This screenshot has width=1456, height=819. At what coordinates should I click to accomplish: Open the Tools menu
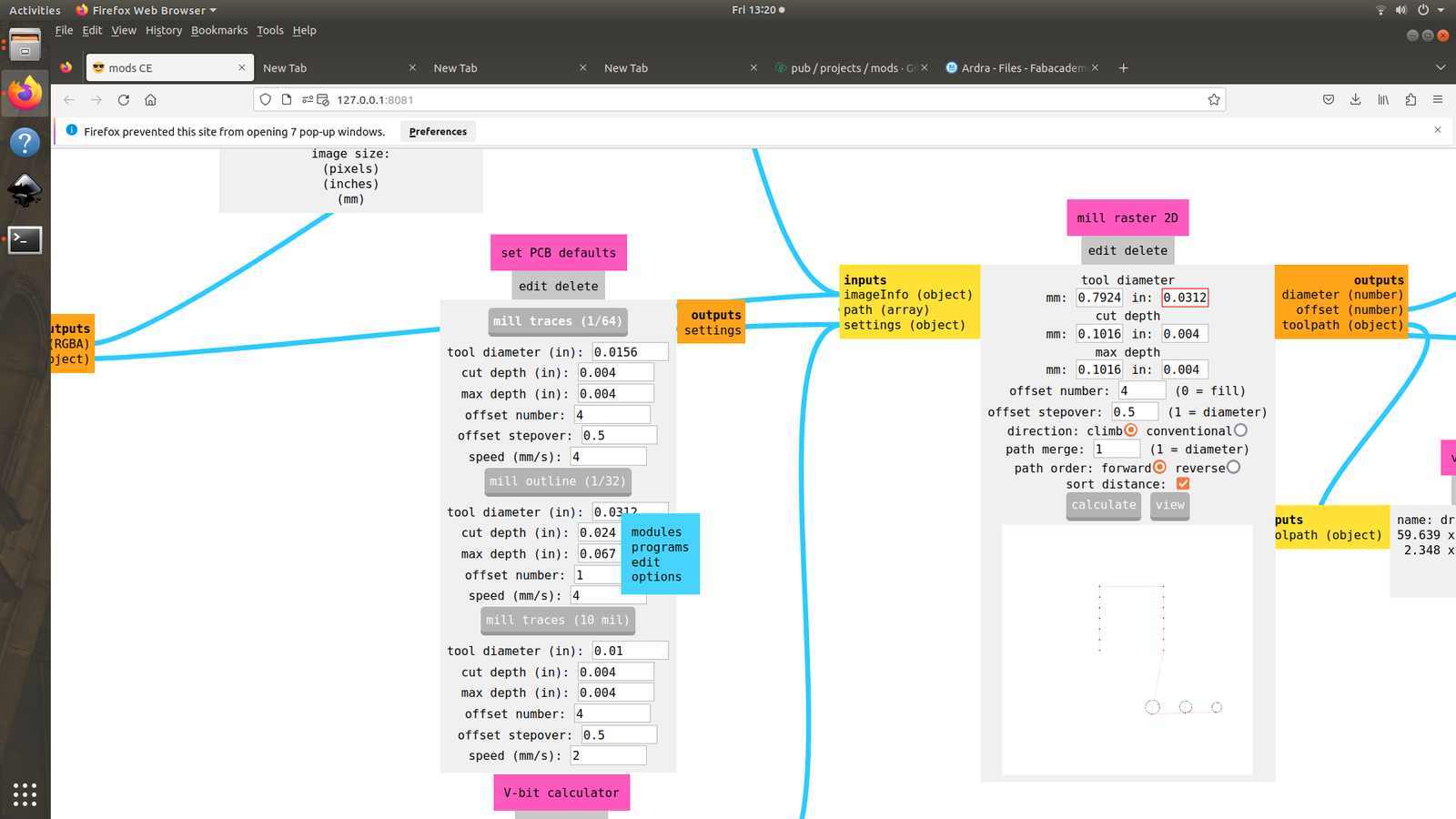pos(270,30)
